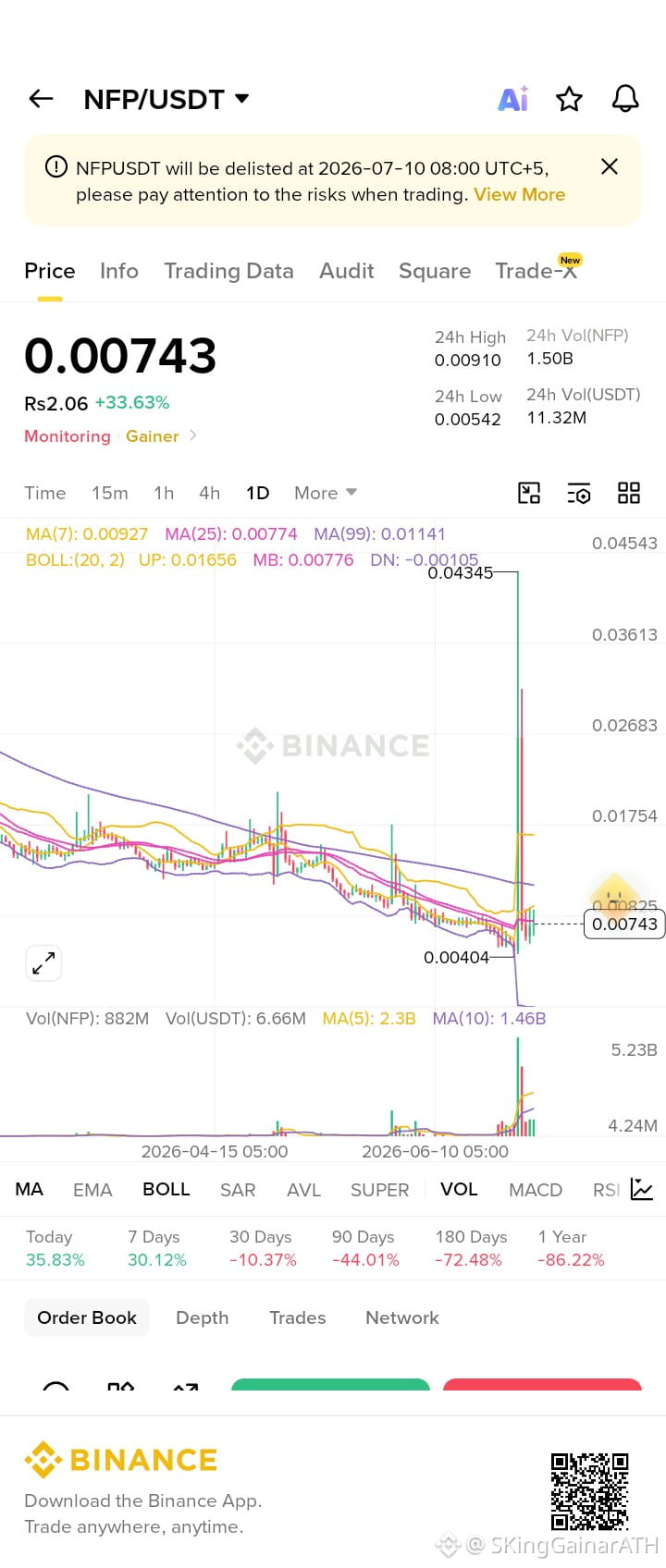Go back with the left arrow
Screen dimensions: 666x1568
(42, 99)
